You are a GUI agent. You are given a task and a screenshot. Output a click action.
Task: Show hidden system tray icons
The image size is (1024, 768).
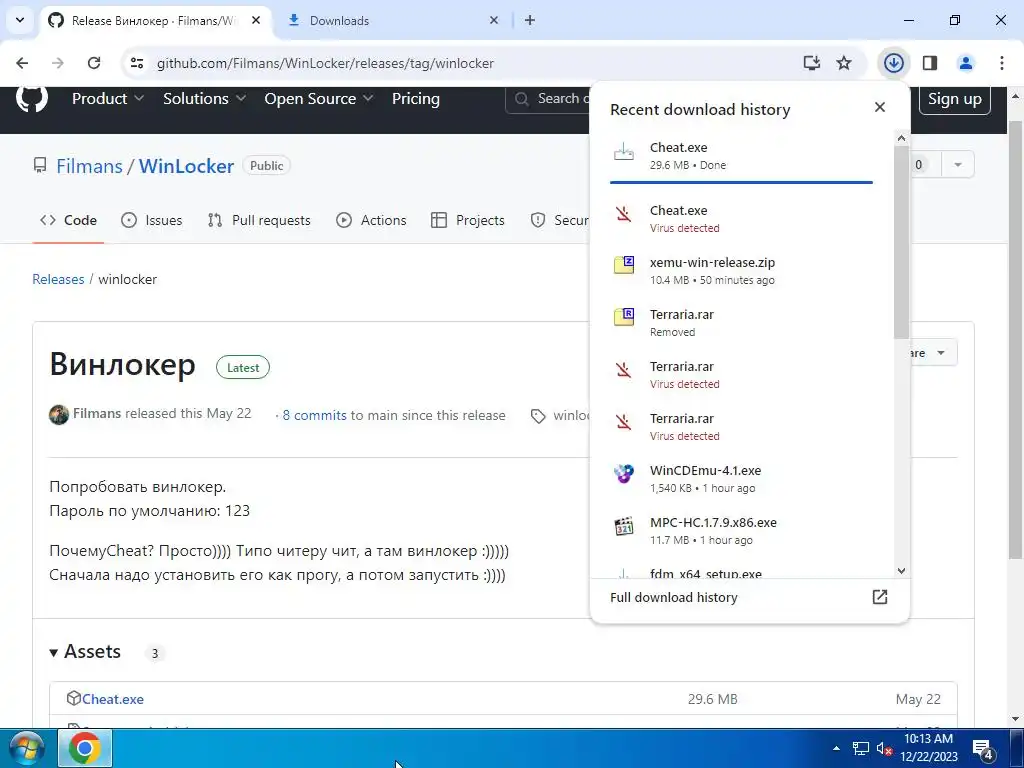tap(836, 748)
